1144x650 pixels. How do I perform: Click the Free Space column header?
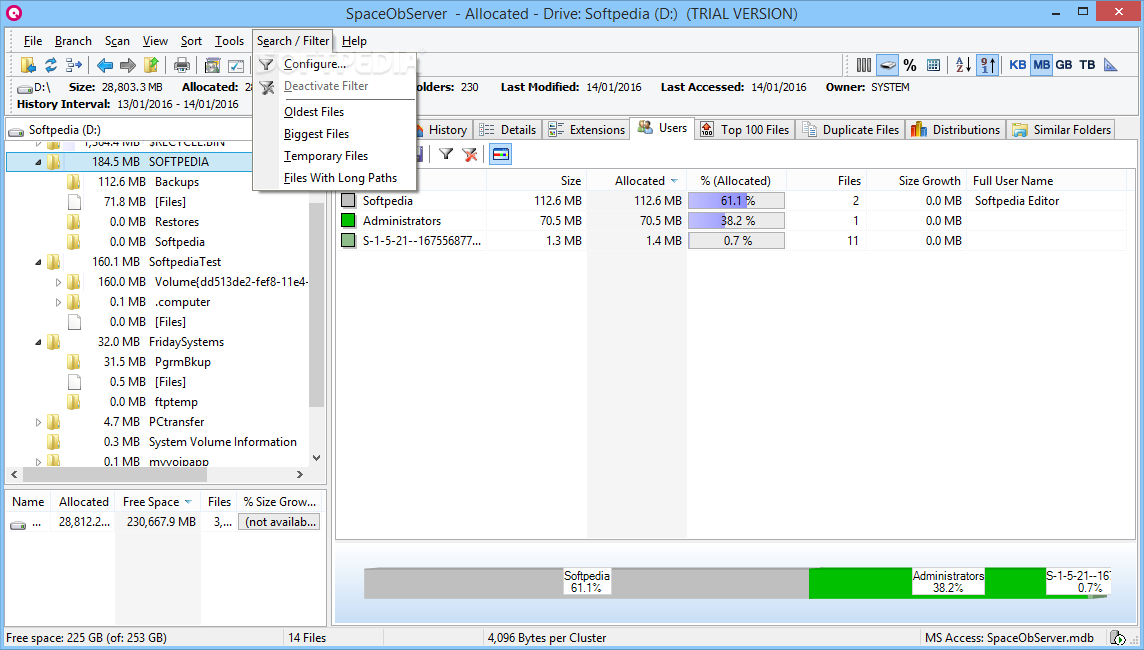[157, 502]
